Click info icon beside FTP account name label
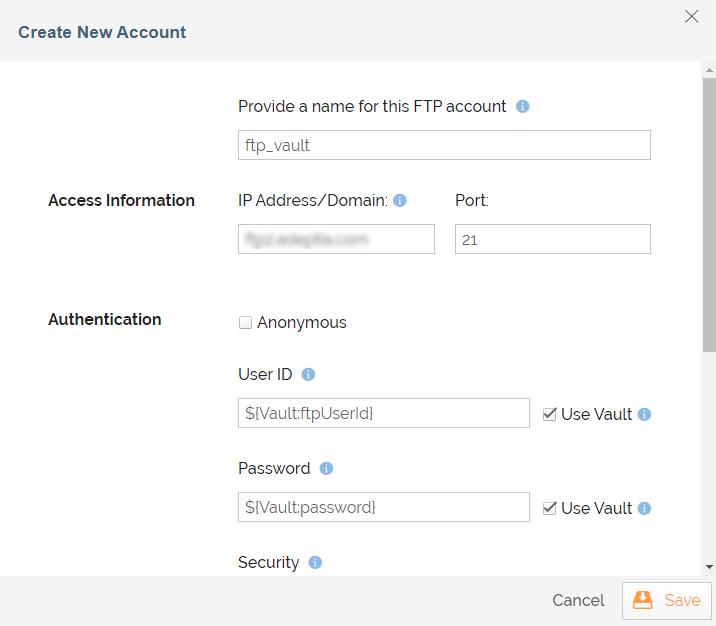 click(x=522, y=106)
